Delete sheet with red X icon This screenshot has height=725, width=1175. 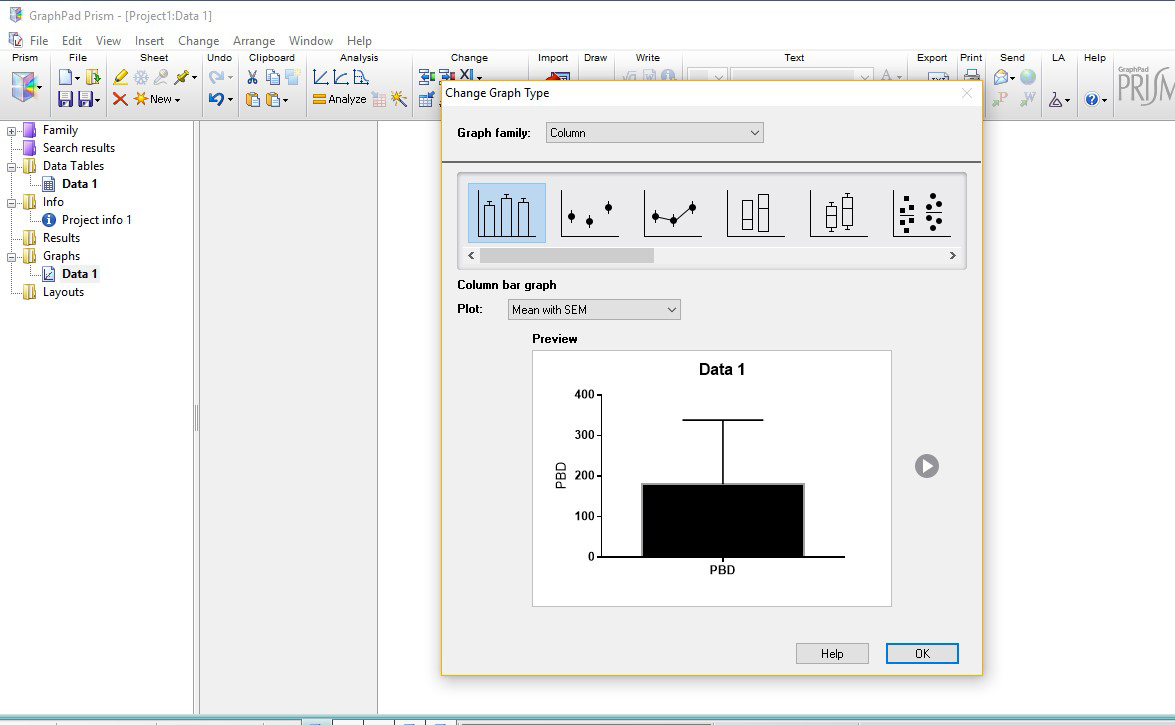pyautogui.click(x=120, y=99)
